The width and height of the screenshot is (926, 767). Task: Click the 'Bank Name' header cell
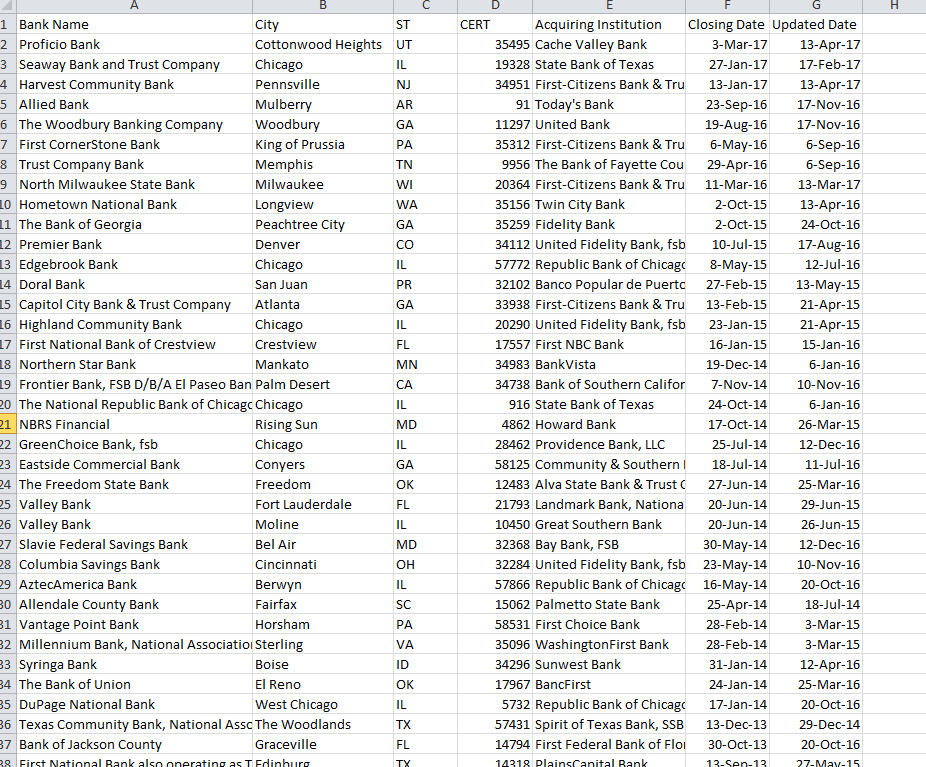pos(134,25)
